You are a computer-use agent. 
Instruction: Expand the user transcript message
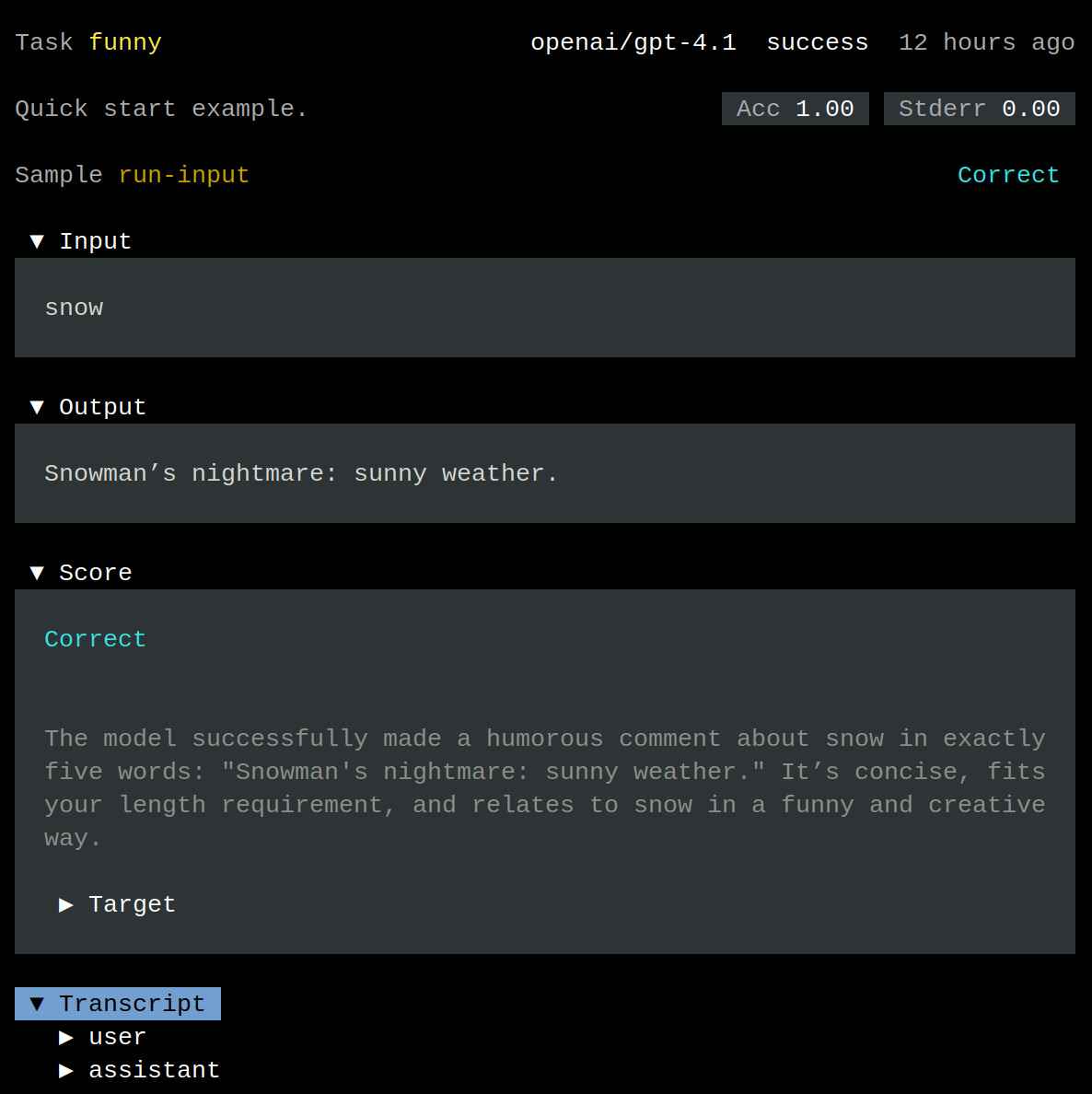(66, 1037)
